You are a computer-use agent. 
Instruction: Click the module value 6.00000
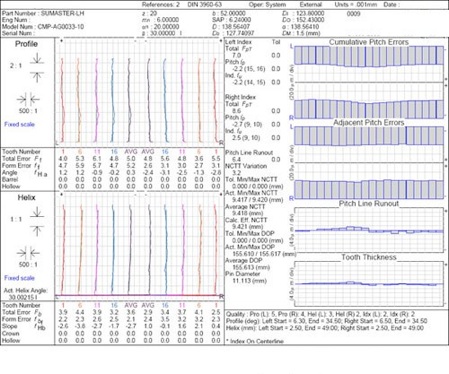click(166, 20)
